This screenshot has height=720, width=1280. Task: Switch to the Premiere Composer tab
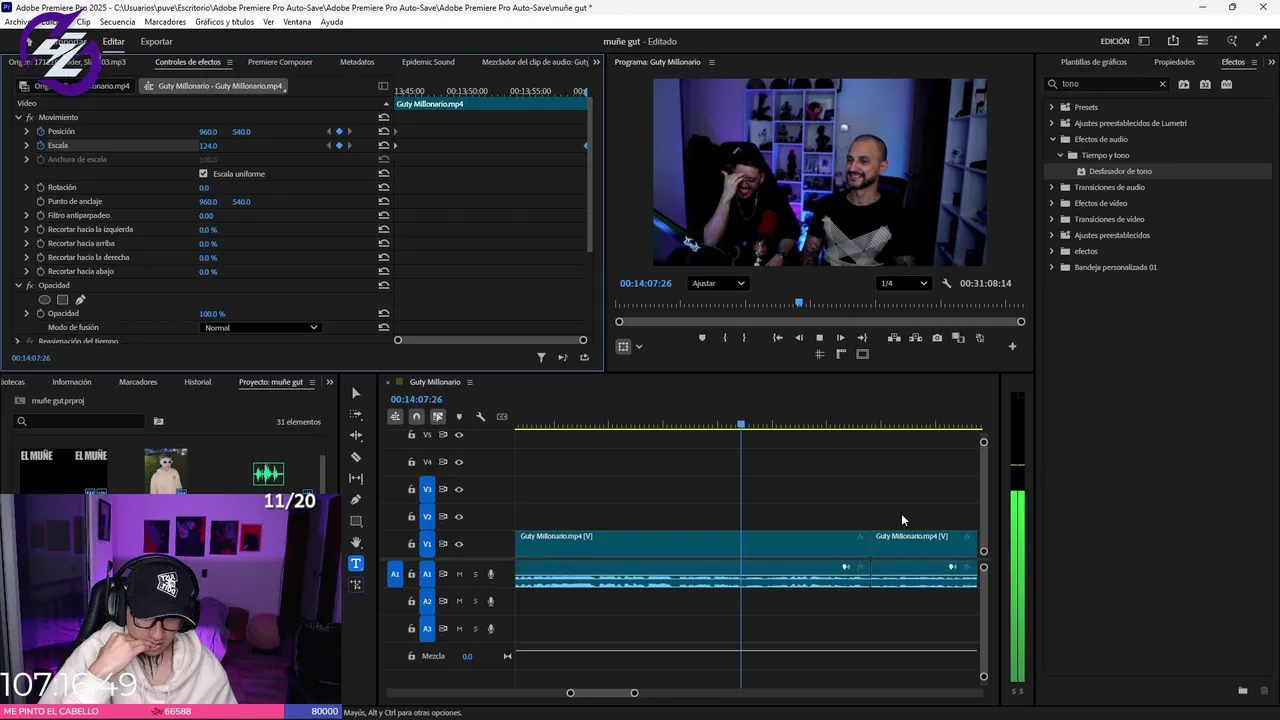click(280, 62)
